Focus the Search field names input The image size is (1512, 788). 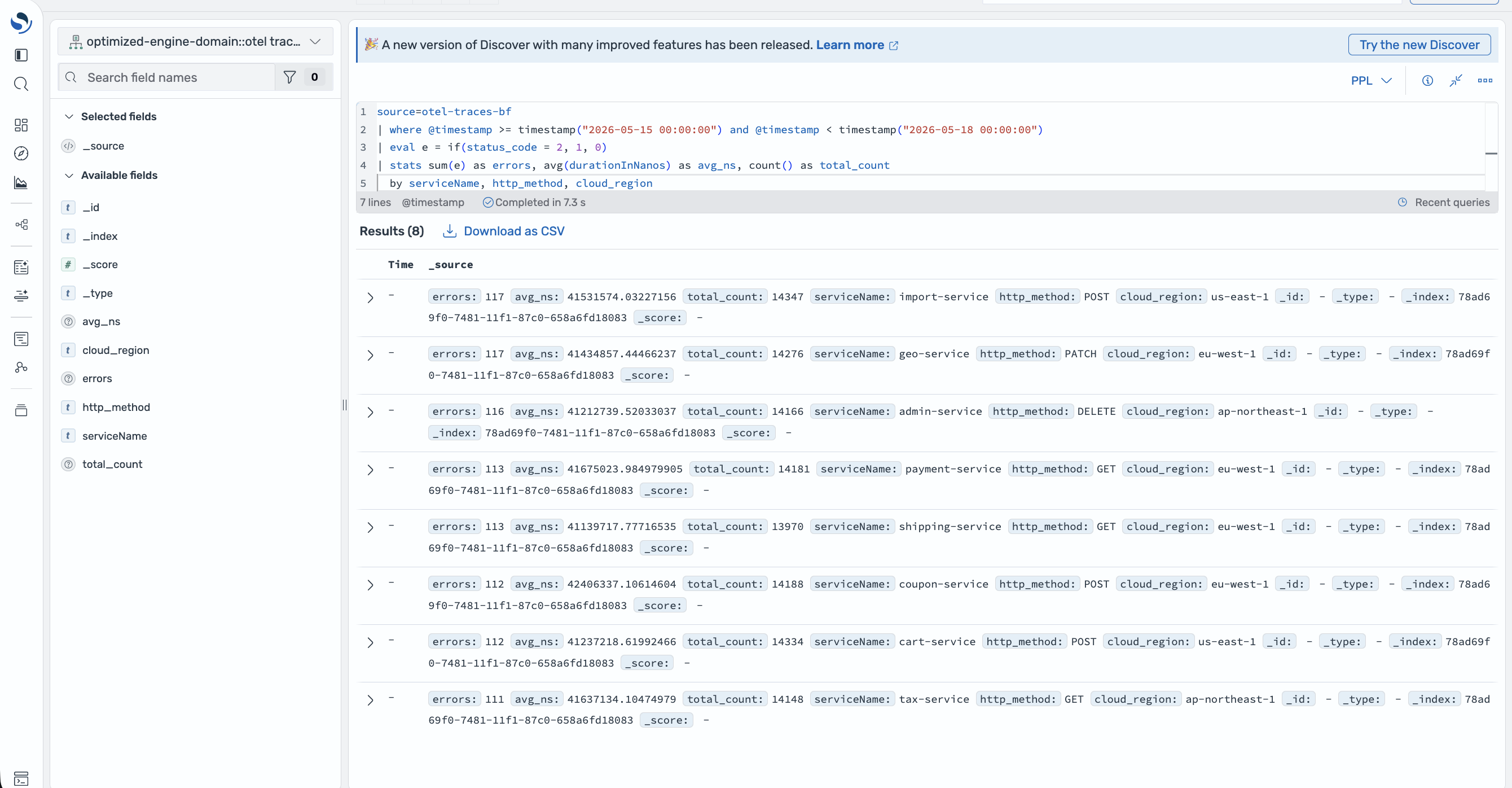[168, 77]
